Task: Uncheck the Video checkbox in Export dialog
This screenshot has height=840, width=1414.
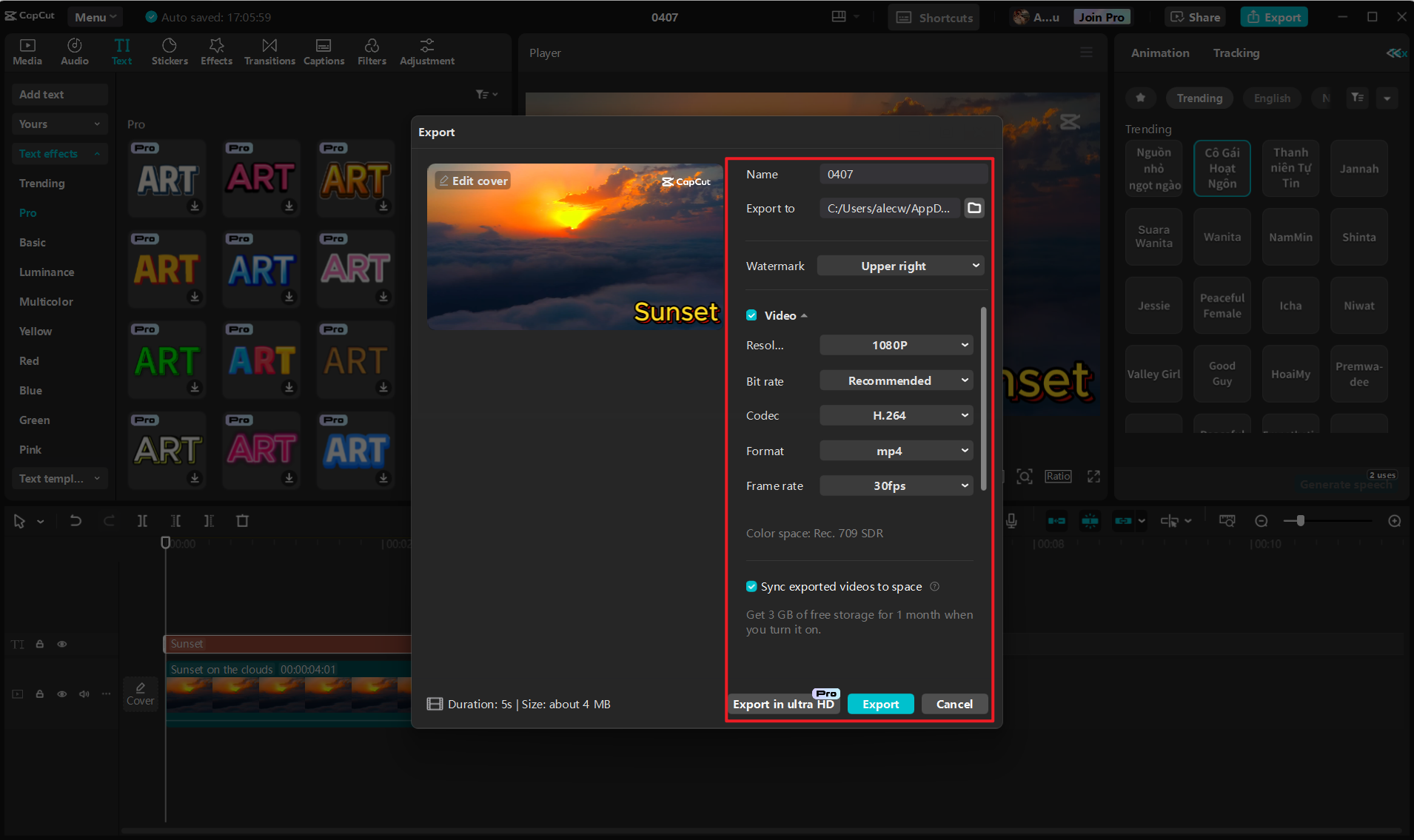Action: coord(751,315)
